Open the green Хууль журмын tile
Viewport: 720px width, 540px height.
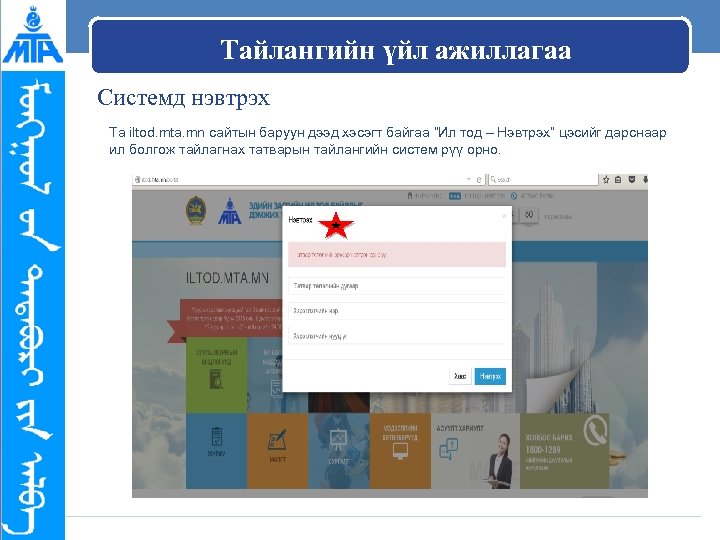216,375
